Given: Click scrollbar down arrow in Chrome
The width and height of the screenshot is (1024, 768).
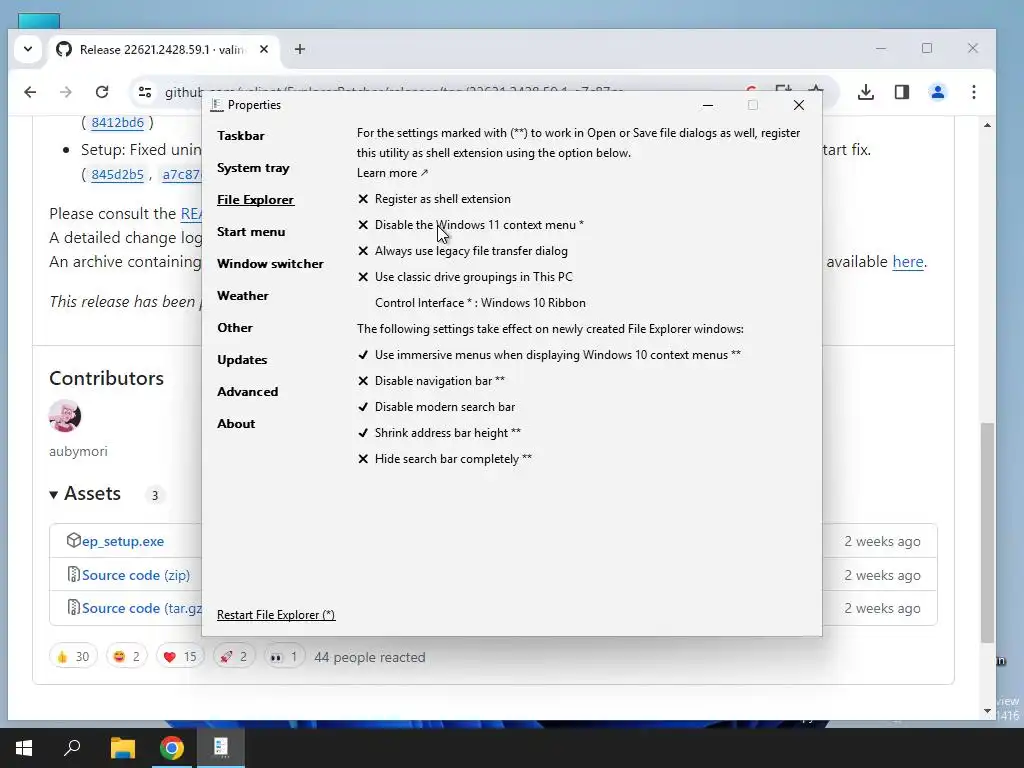Looking at the screenshot, I should (987, 711).
